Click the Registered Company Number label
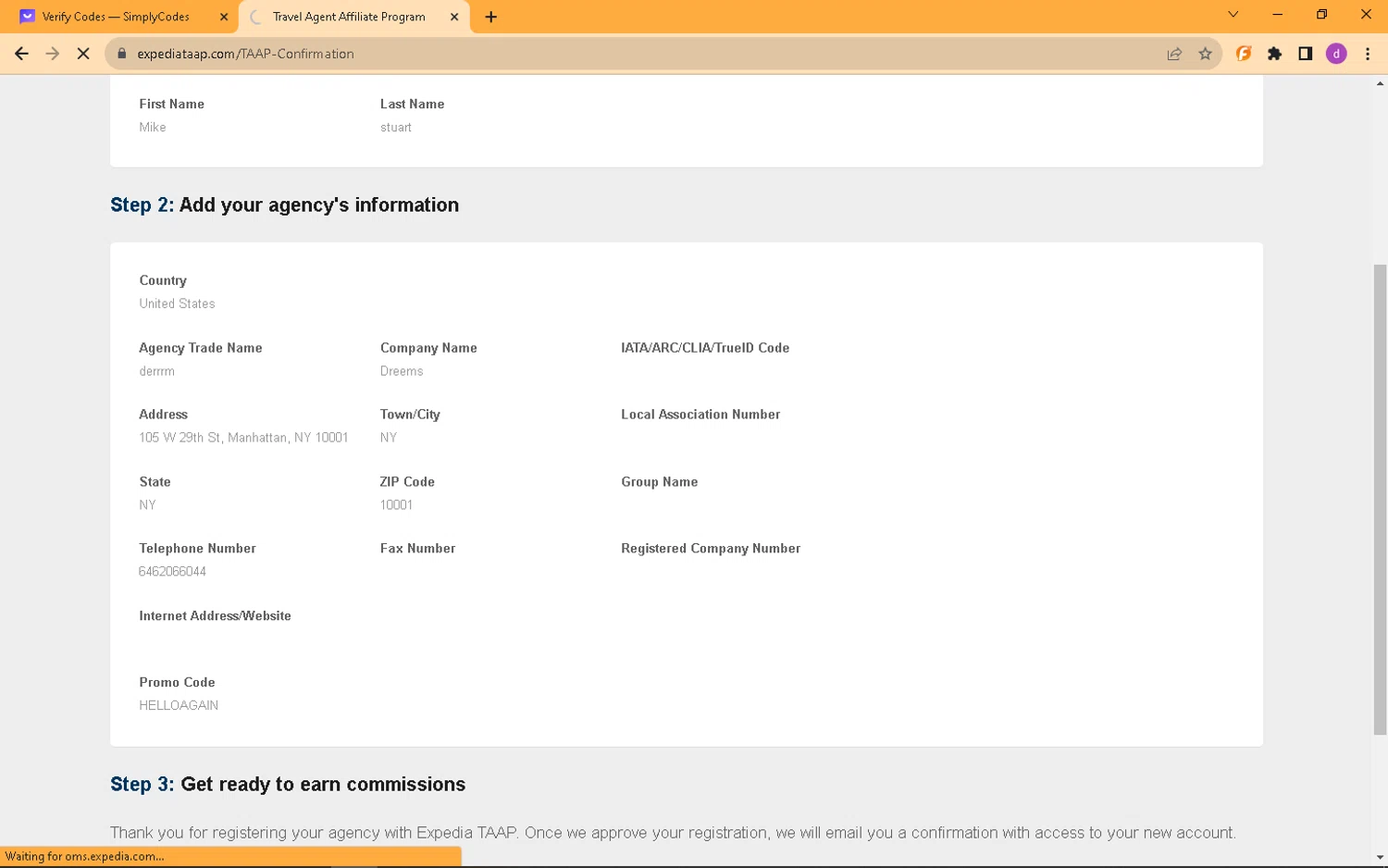The height and width of the screenshot is (868, 1388). point(711,549)
